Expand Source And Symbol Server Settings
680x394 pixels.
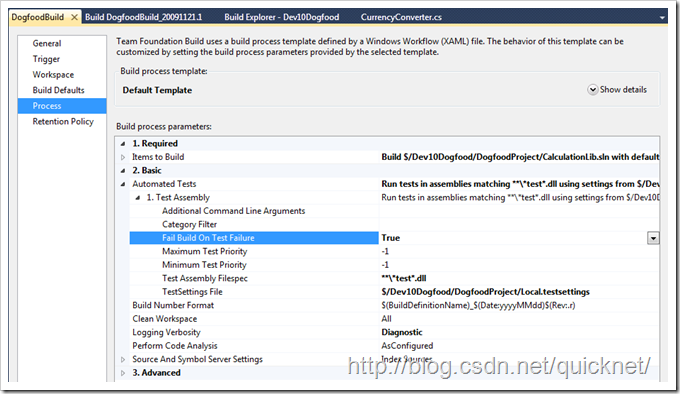point(123,359)
